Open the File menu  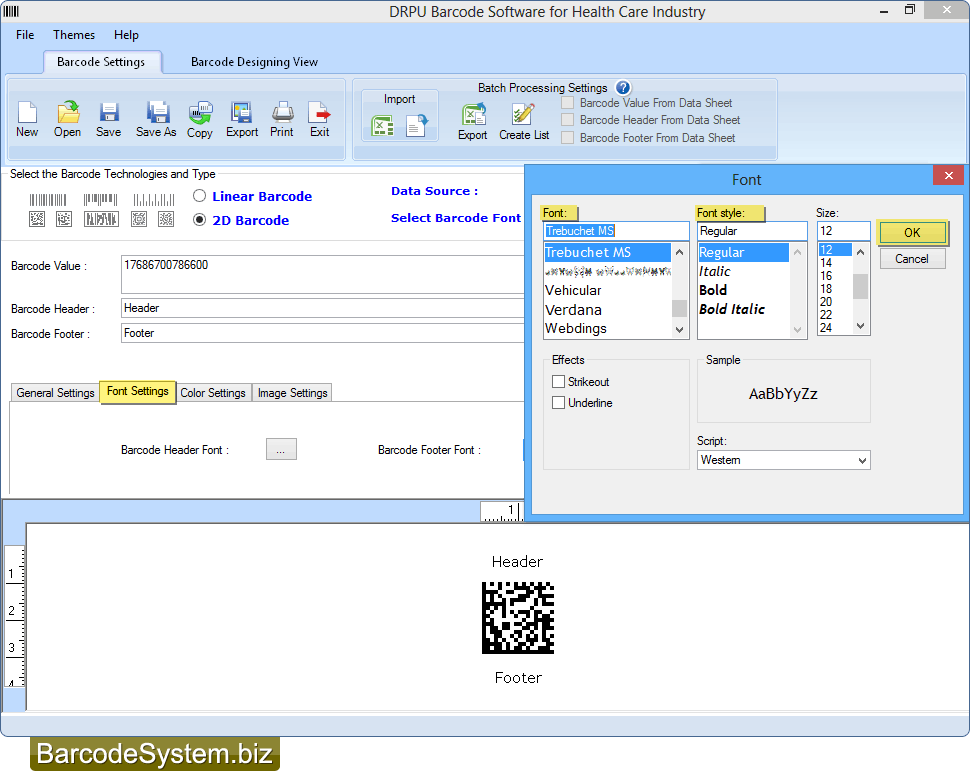25,35
